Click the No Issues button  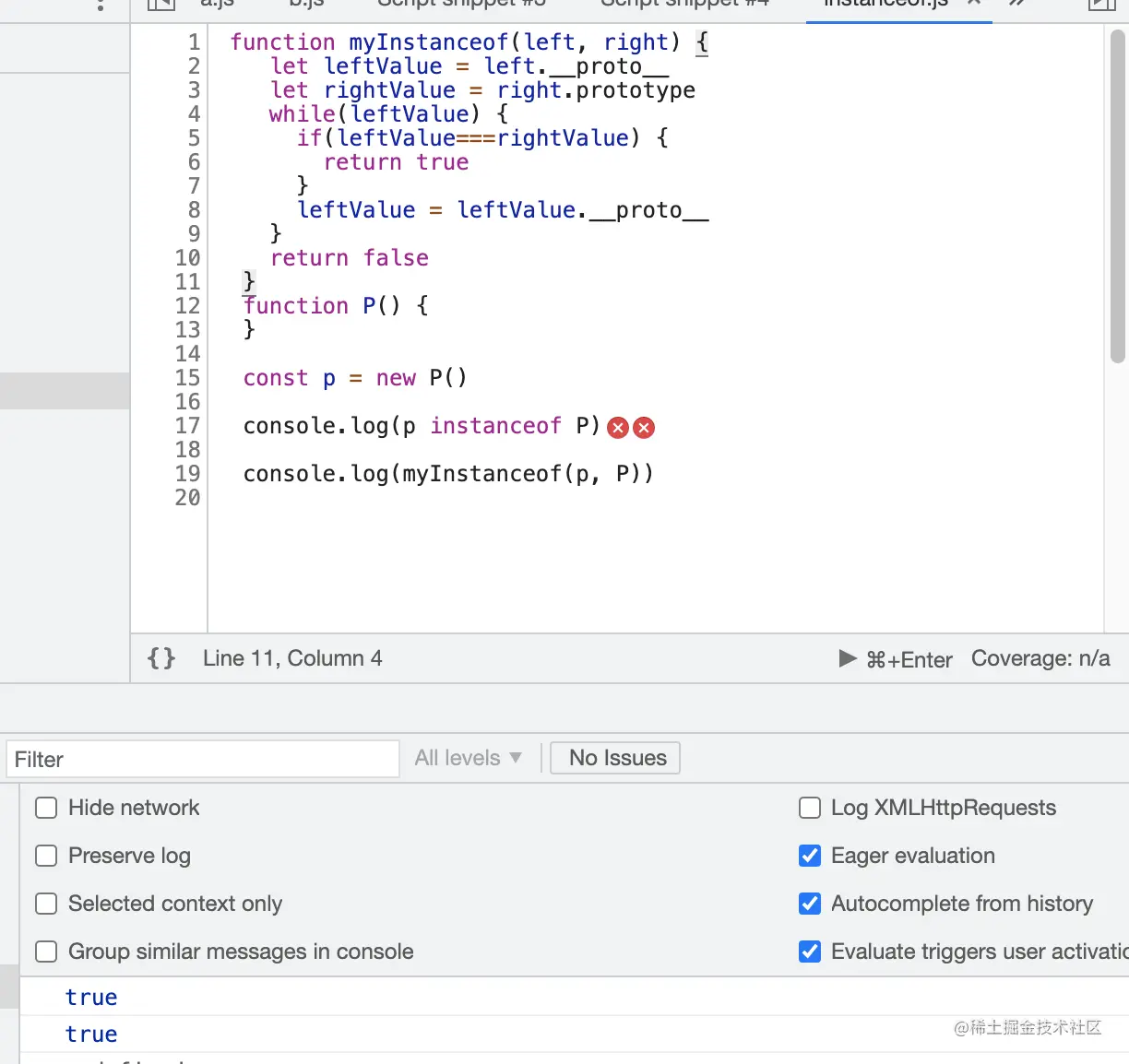(615, 758)
